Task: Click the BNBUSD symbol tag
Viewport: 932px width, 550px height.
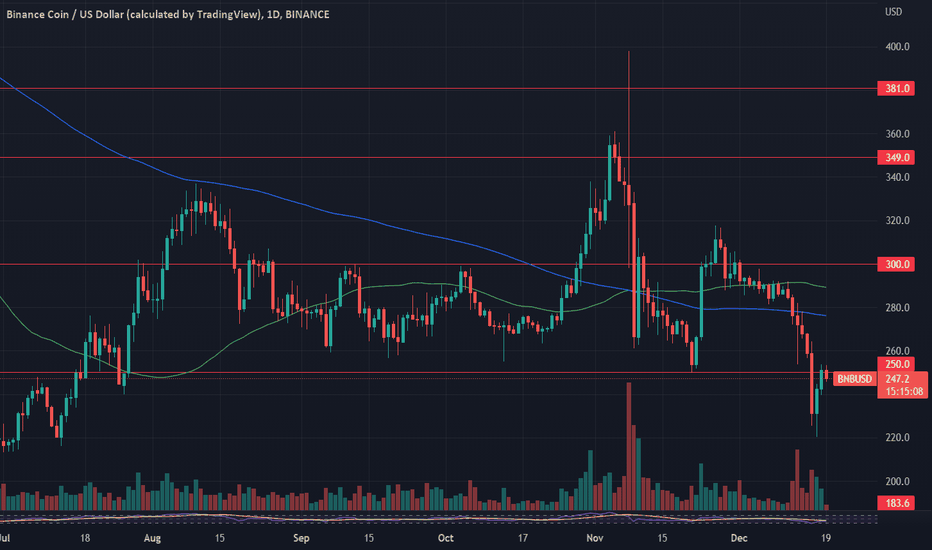Action: point(854,379)
